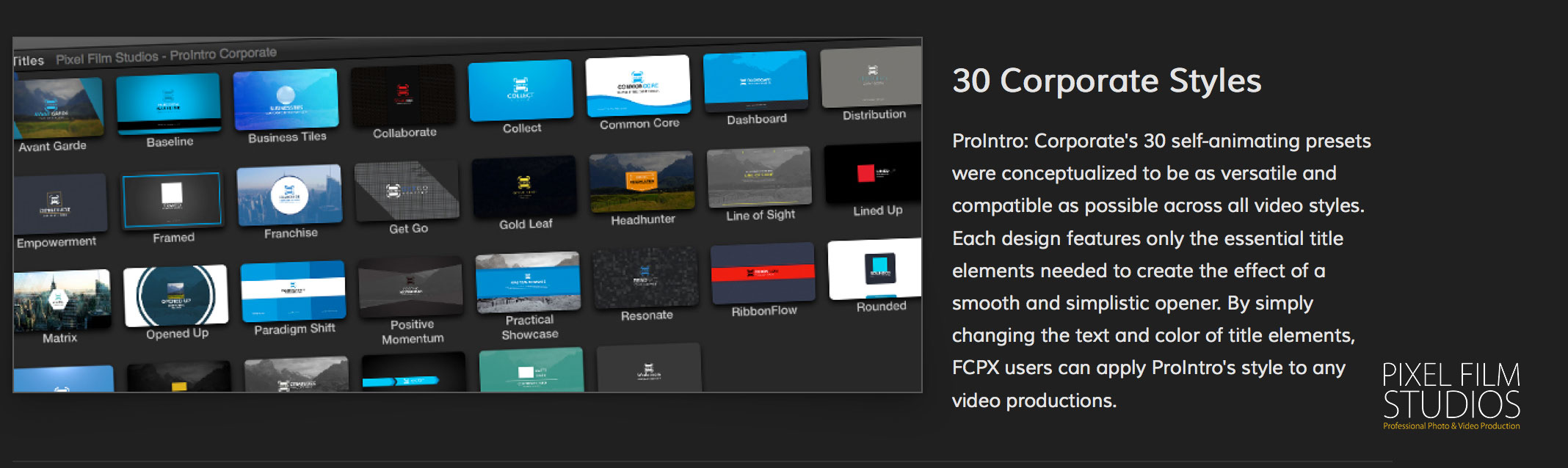The image size is (1568, 468).
Task: Click the Practical Showcase thumbnail
Action: (x=528, y=282)
